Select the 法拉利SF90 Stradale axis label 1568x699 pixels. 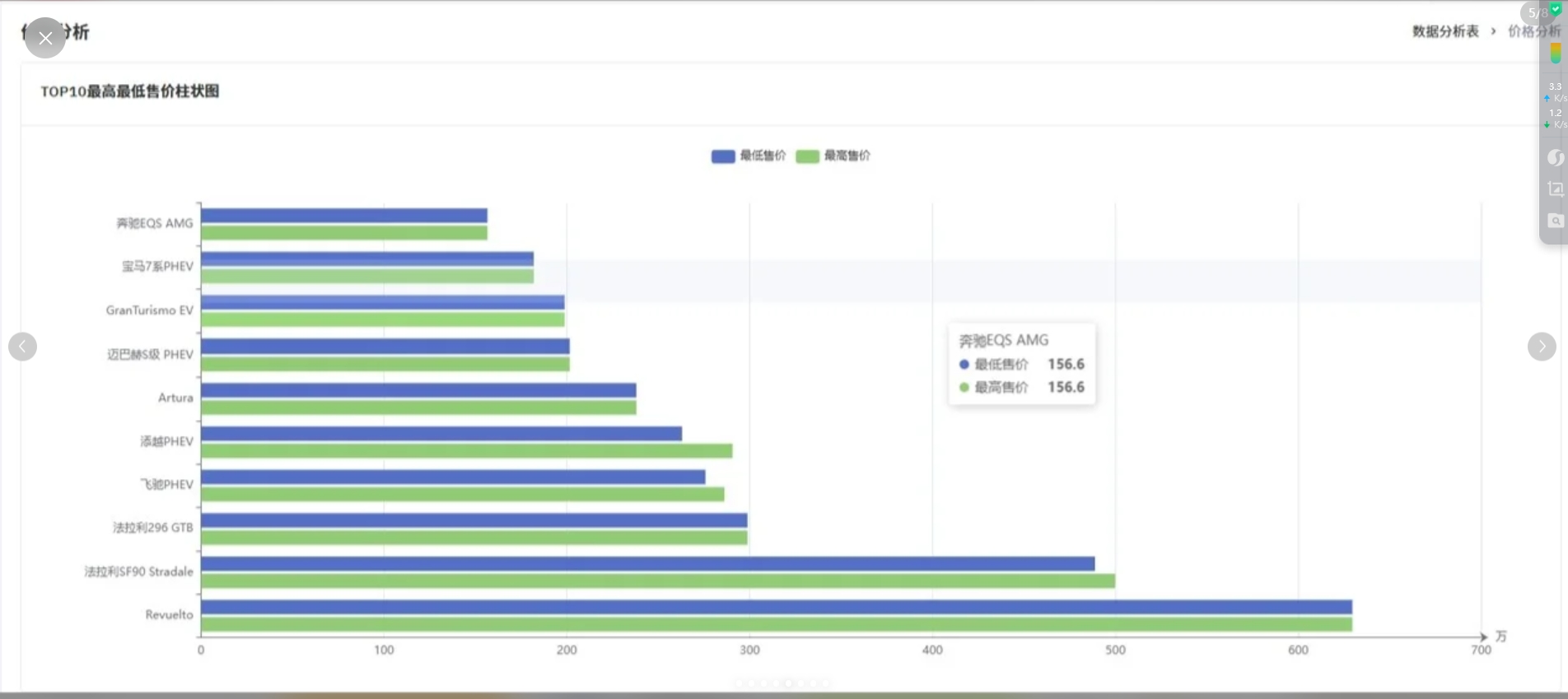138,571
